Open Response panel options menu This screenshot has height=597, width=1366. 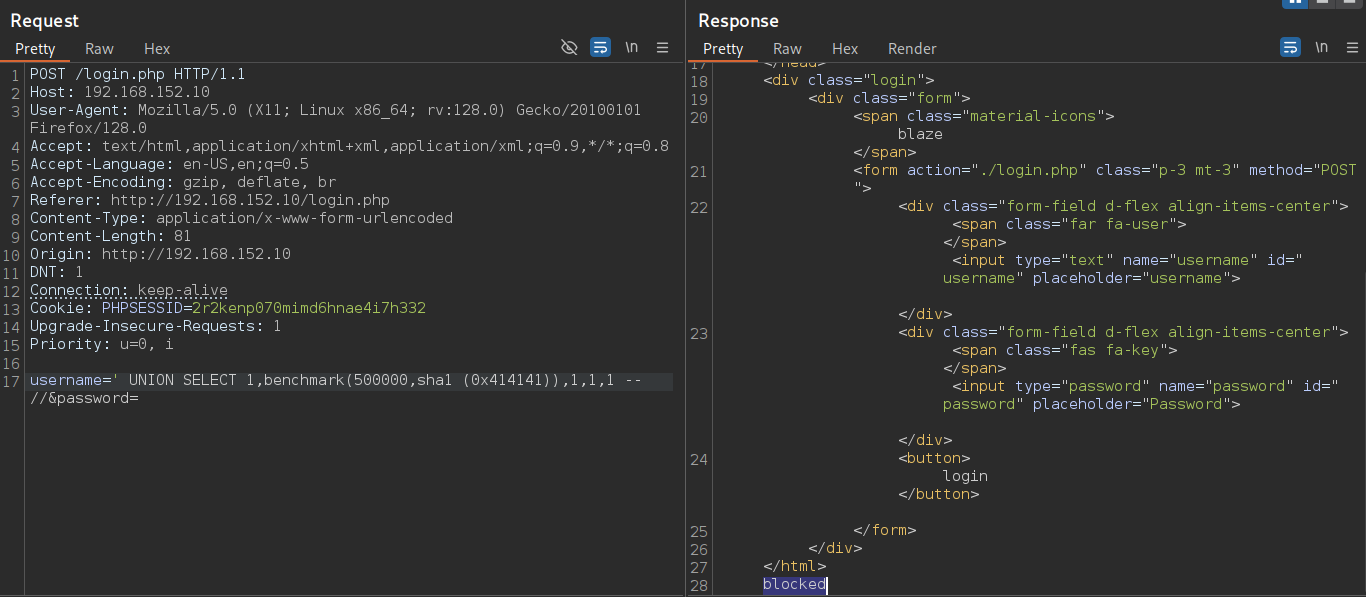[1352, 47]
